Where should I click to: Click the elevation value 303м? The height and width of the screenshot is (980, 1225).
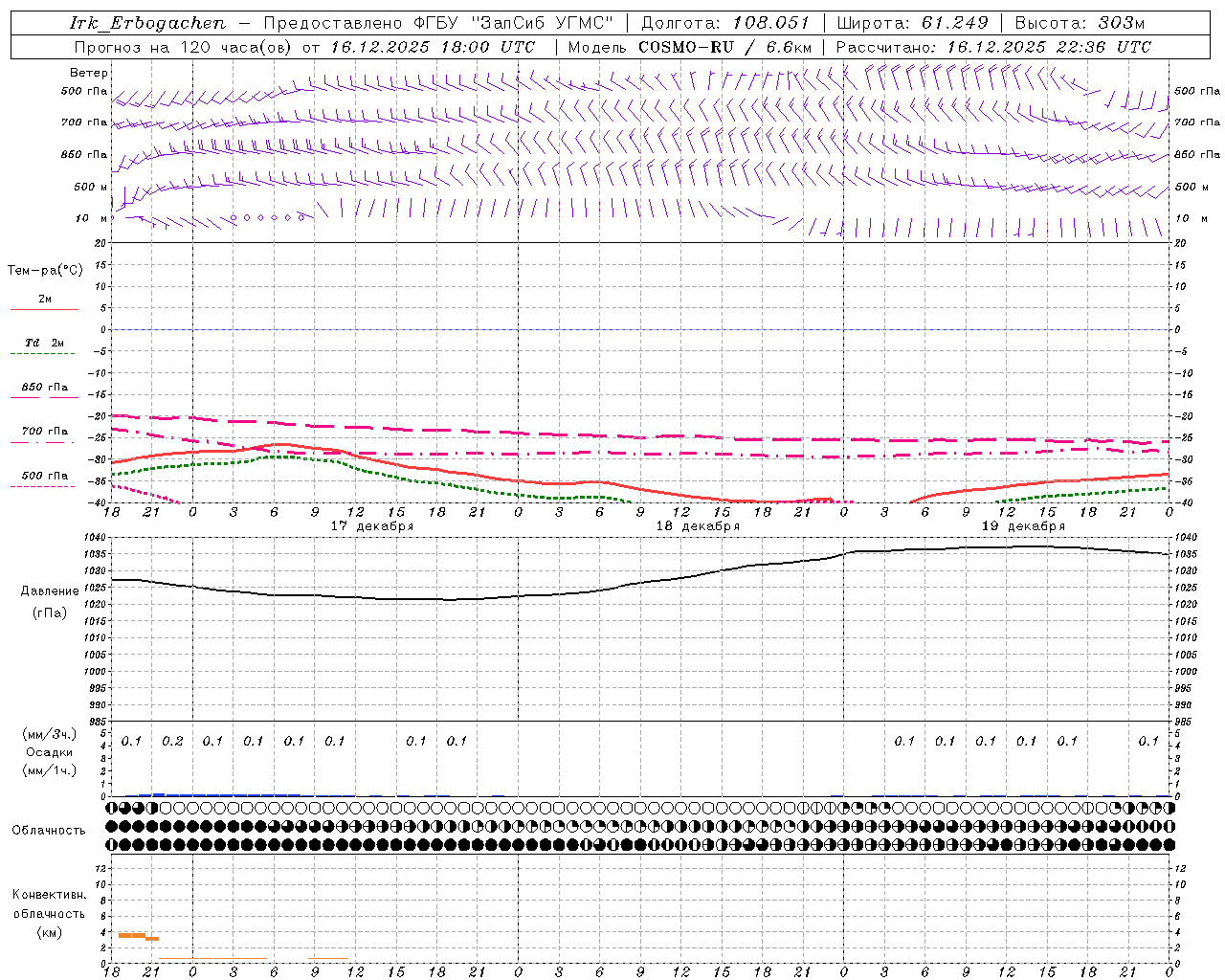[1121, 23]
